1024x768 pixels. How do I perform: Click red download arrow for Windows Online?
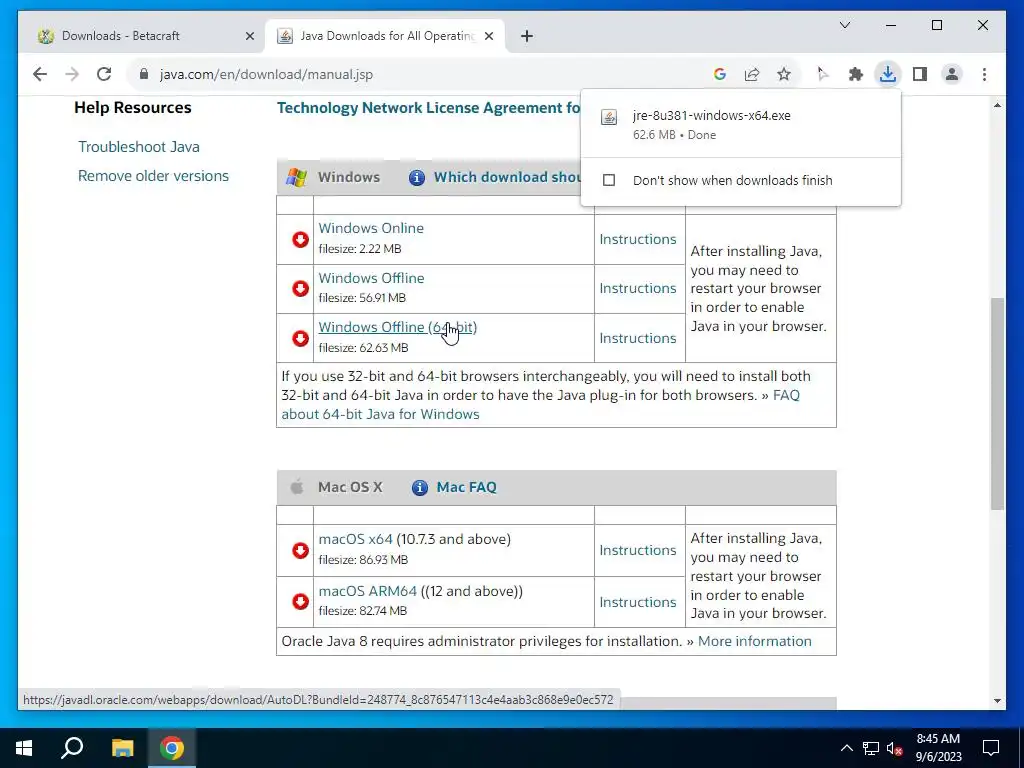tap(300, 239)
